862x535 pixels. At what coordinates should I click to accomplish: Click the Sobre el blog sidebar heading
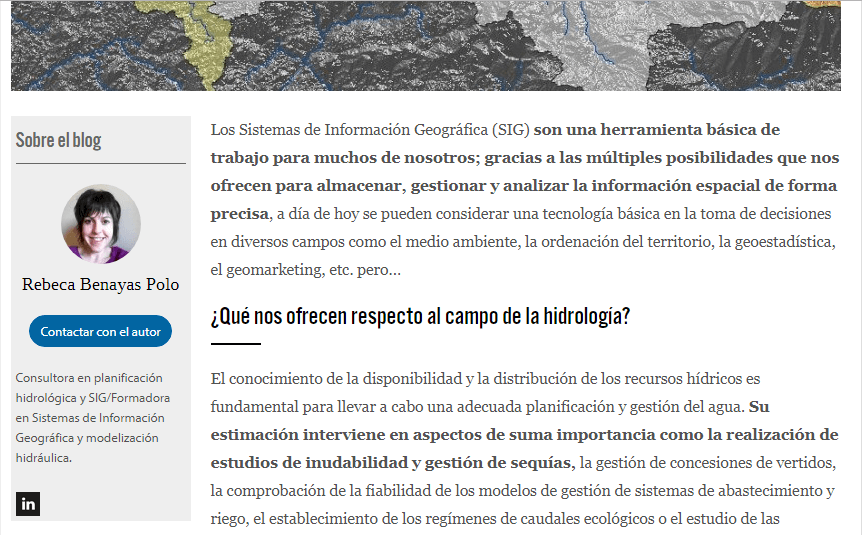click(x=58, y=140)
